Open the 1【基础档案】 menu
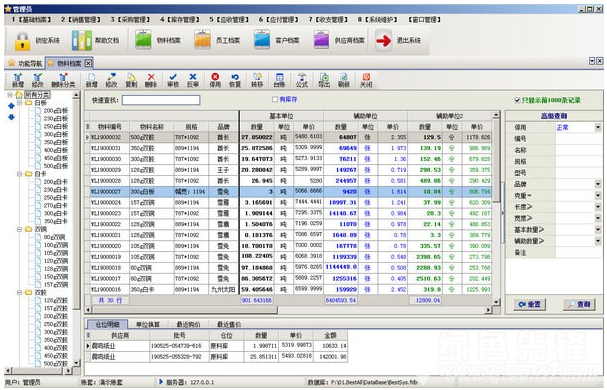Viewport: 607px width, 390px height. coord(32,19)
